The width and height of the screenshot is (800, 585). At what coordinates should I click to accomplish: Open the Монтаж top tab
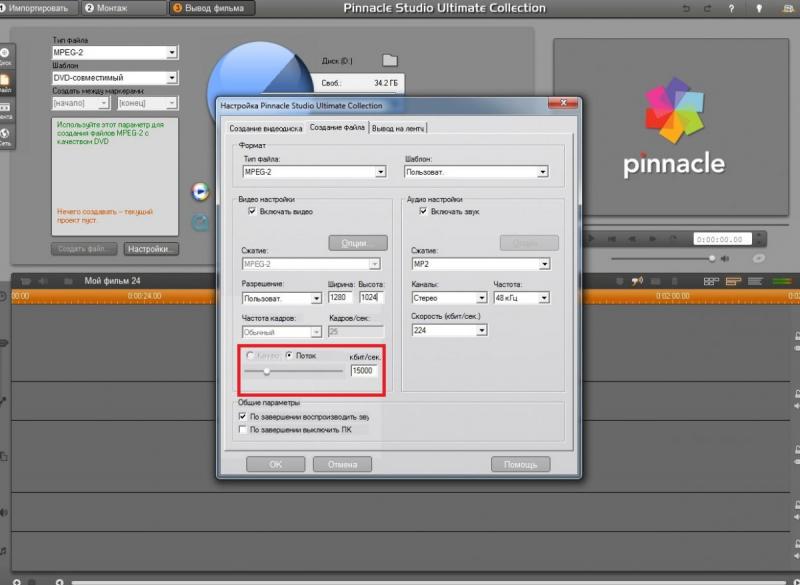[124, 8]
